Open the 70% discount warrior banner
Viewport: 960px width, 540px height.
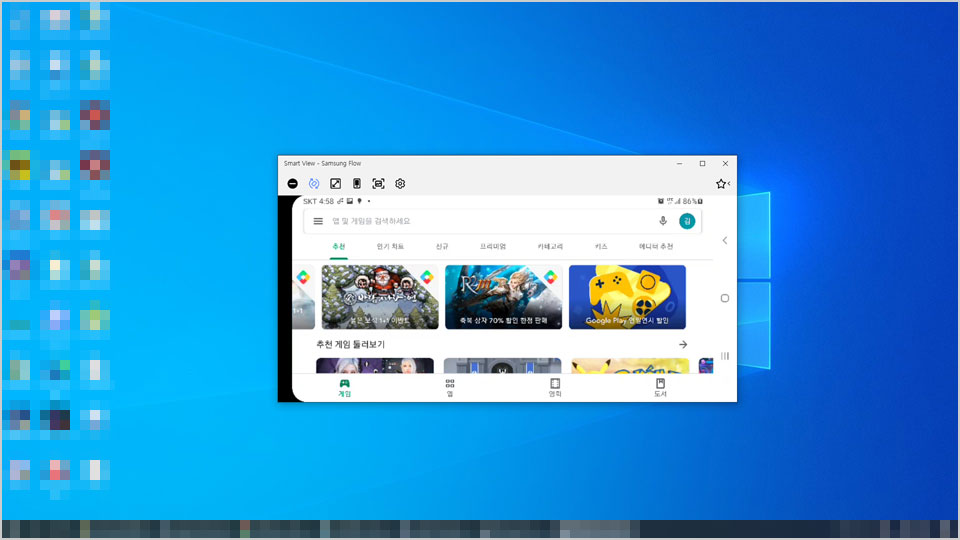coord(503,297)
